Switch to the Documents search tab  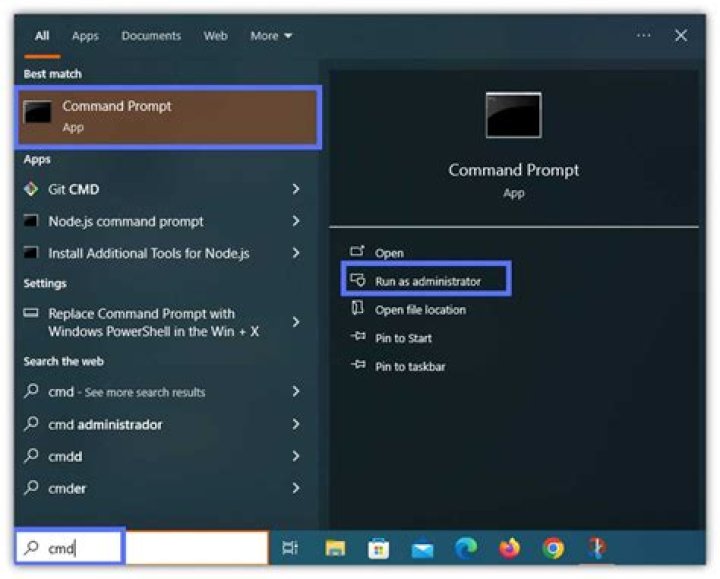(x=151, y=36)
